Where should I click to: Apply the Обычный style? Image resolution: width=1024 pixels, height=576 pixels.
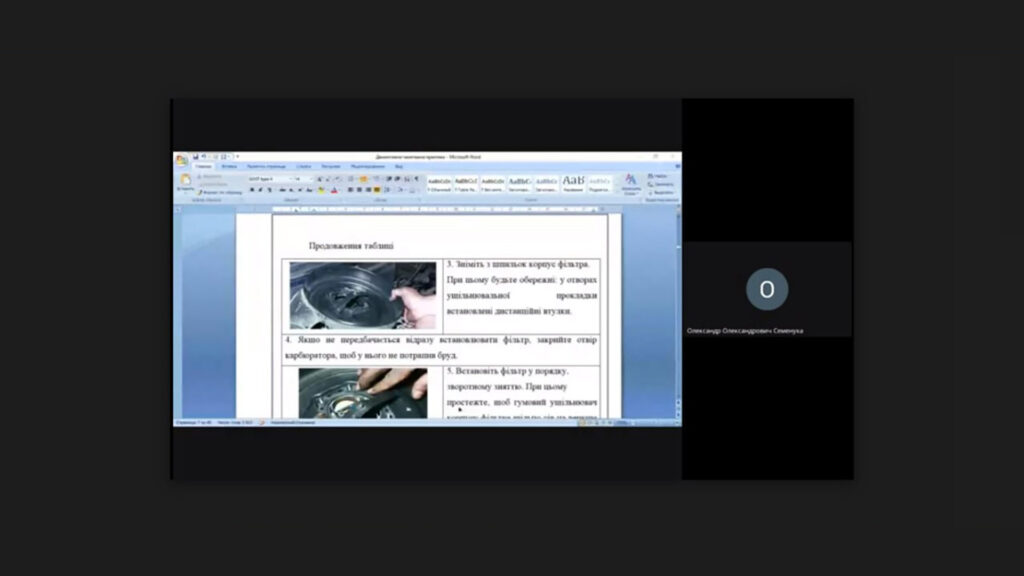point(440,184)
